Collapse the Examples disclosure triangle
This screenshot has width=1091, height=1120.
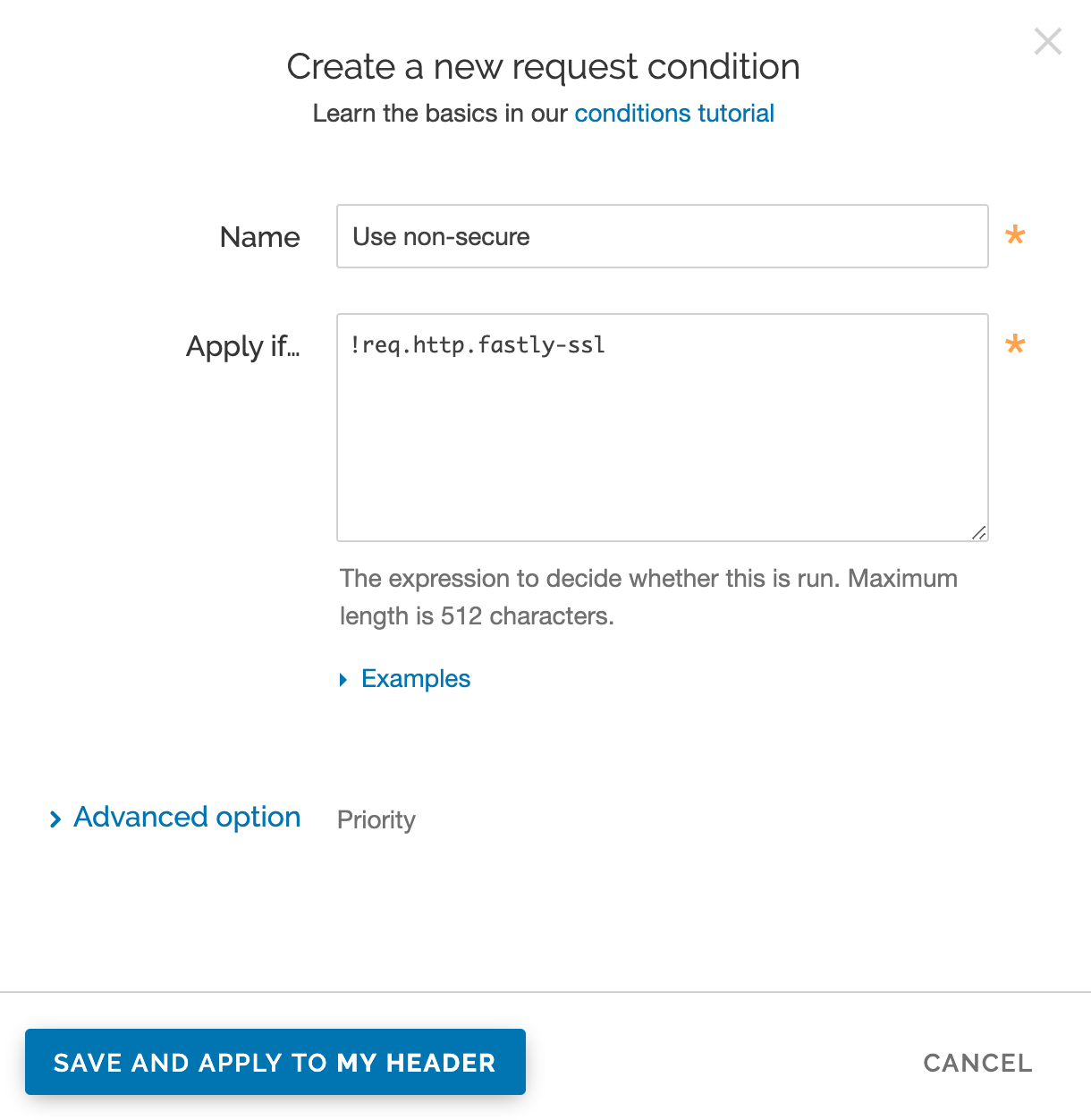pyautogui.click(x=343, y=679)
